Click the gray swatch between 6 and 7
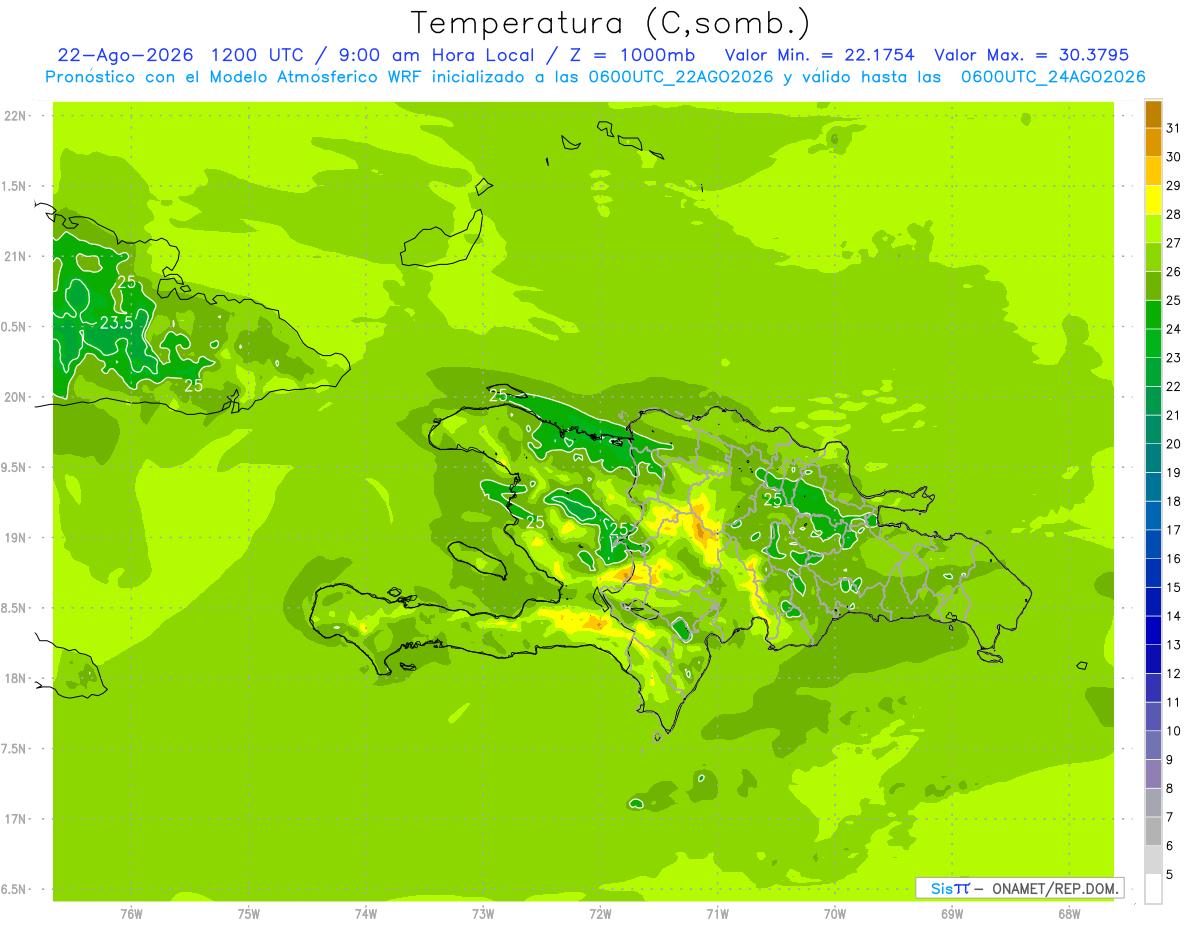The width and height of the screenshot is (1200, 927). 1153,831
